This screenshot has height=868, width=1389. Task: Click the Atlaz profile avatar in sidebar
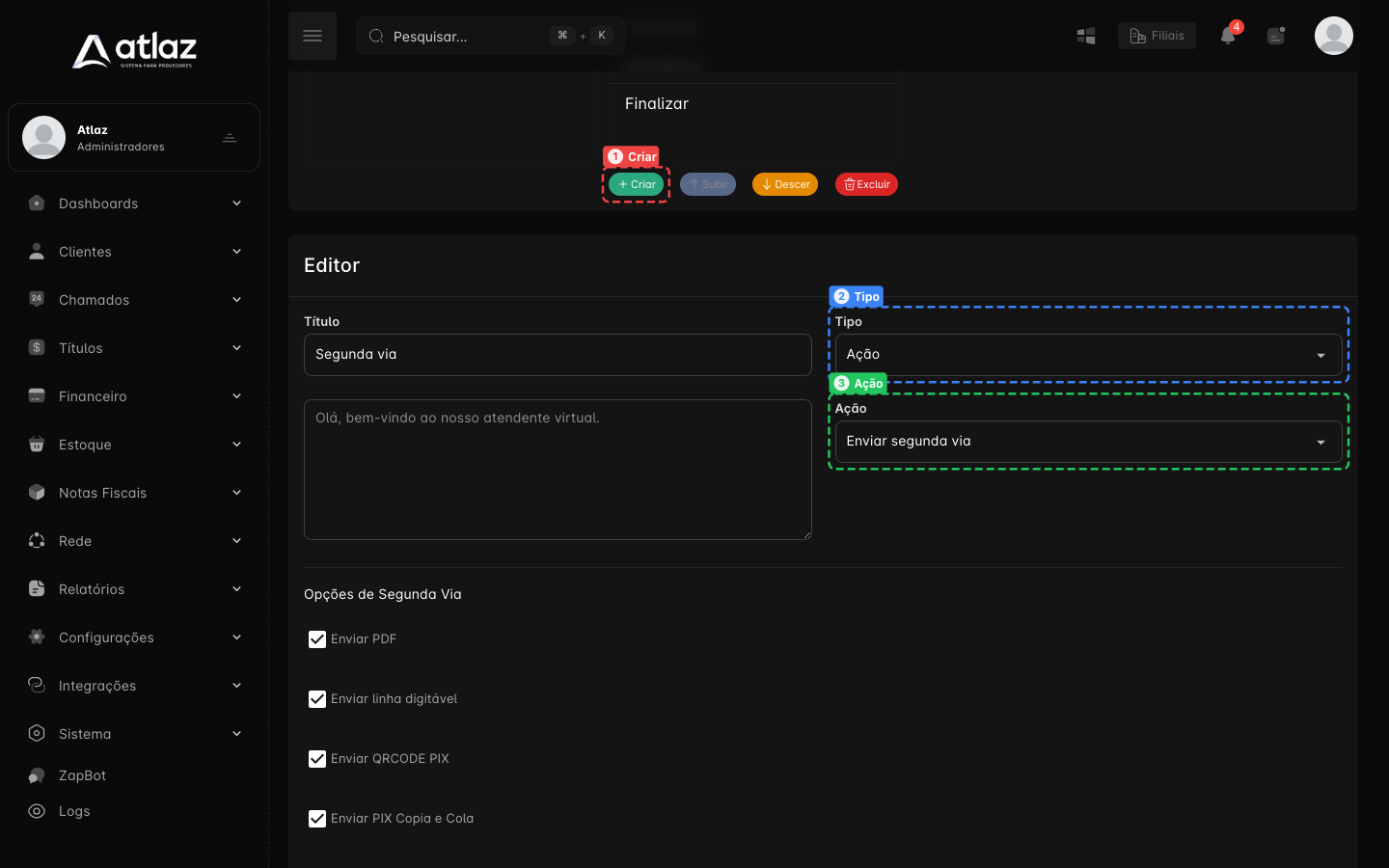coord(43,137)
